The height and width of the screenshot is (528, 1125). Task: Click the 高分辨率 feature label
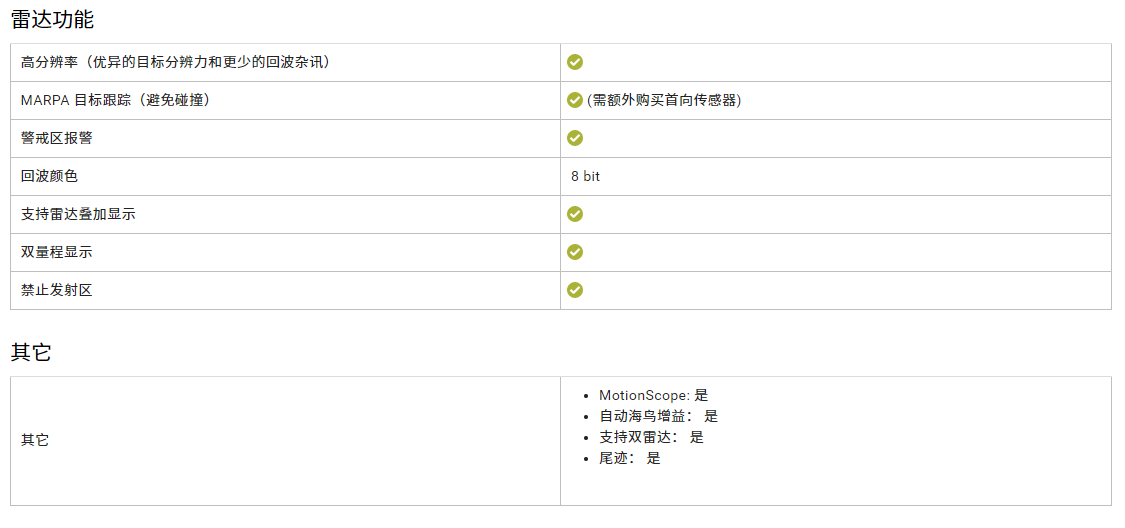pos(175,62)
